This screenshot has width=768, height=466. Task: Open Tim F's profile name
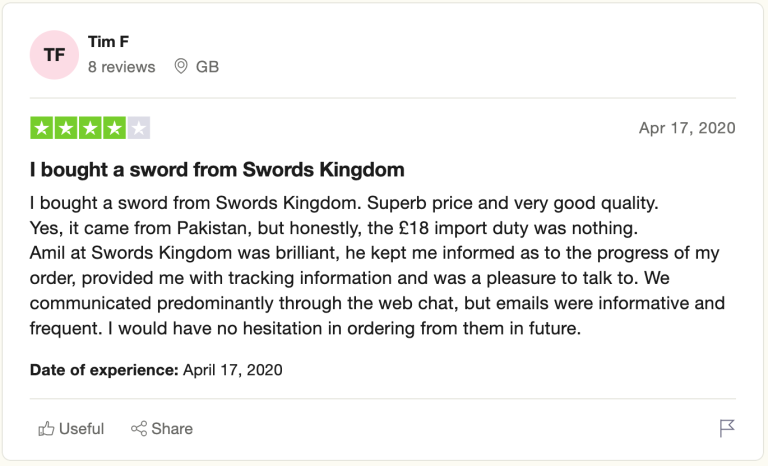coord(108,42)
